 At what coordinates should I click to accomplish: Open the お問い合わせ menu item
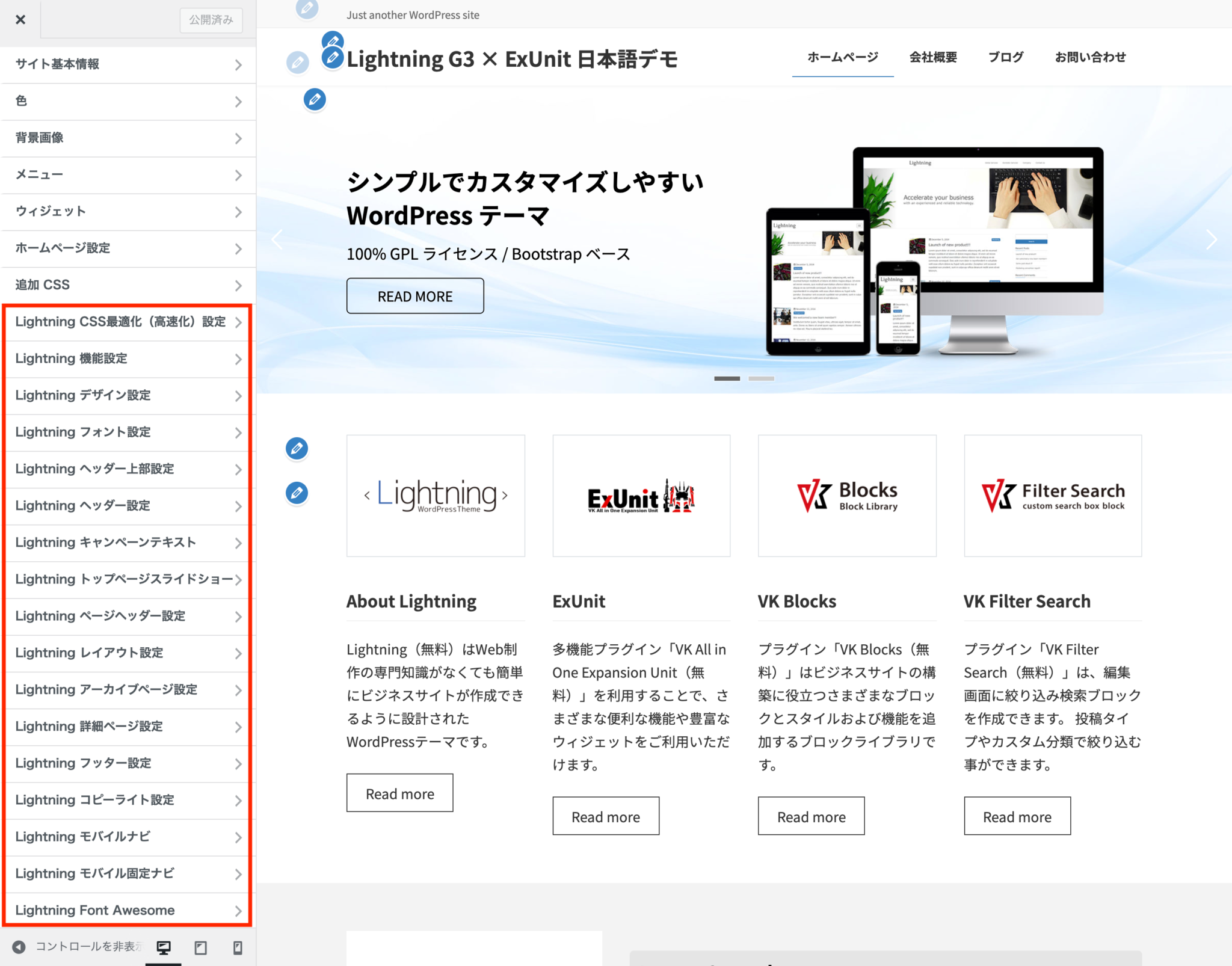coord(1090,57)
